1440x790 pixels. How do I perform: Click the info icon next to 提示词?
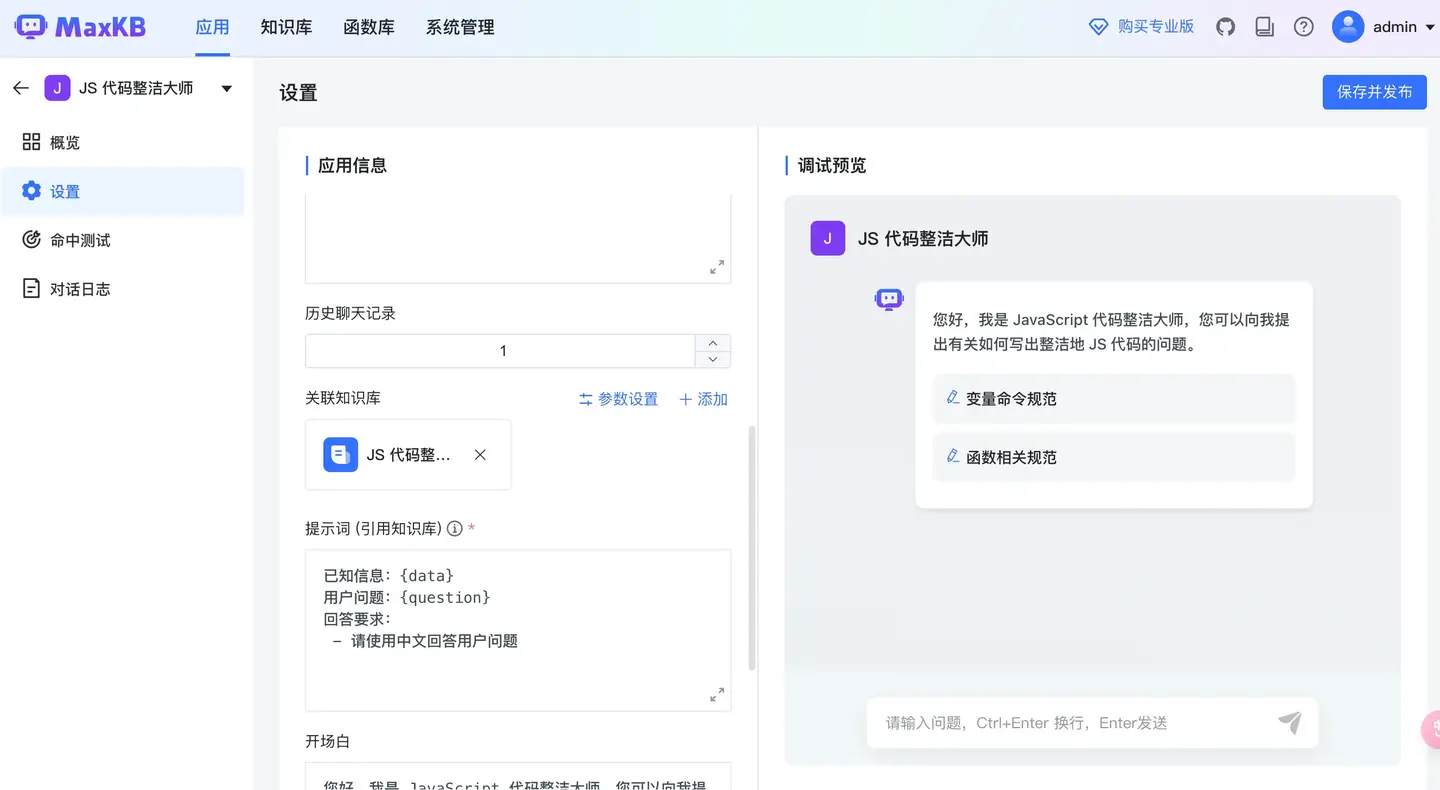click(x=454, y=528)
